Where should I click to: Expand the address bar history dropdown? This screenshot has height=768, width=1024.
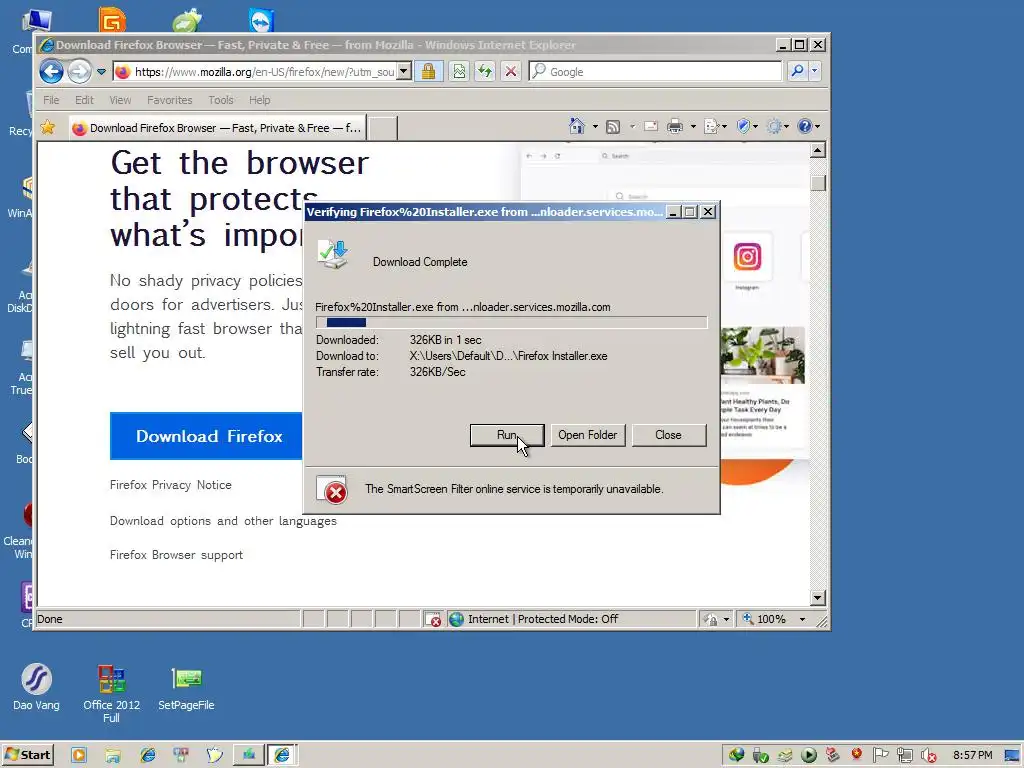point(404,71)
